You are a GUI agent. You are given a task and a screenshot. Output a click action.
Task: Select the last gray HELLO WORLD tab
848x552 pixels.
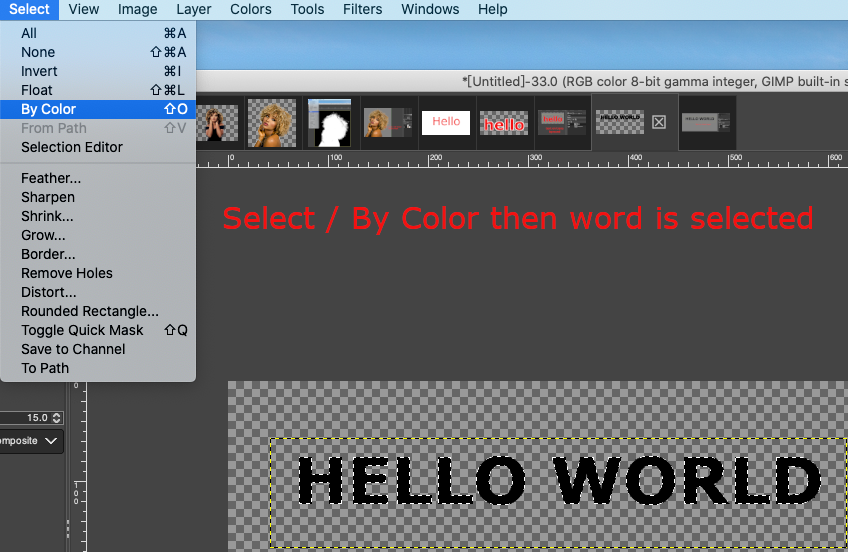pos(707,122)
